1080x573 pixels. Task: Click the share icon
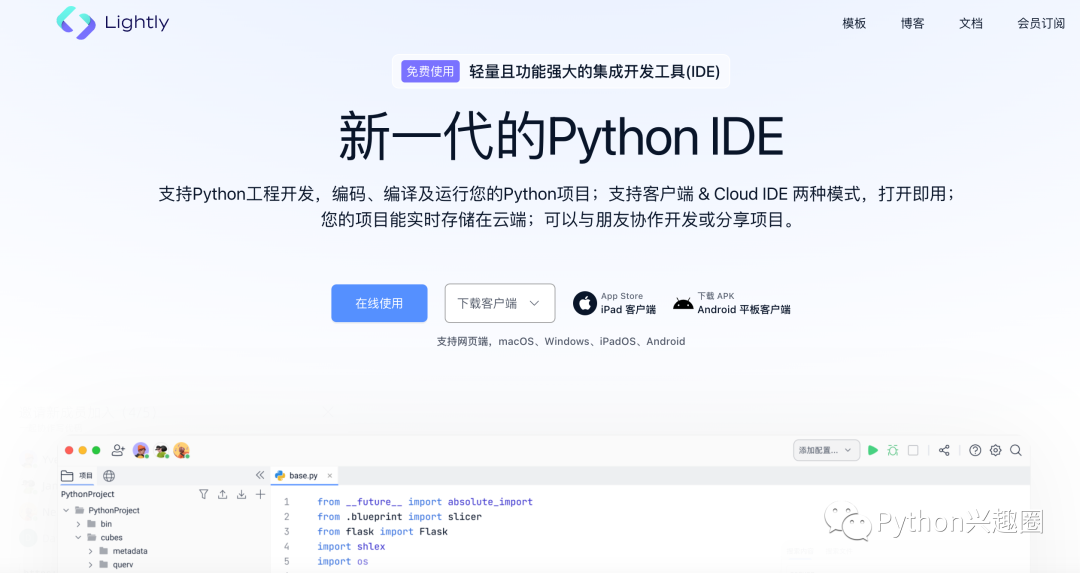[944, 450]
